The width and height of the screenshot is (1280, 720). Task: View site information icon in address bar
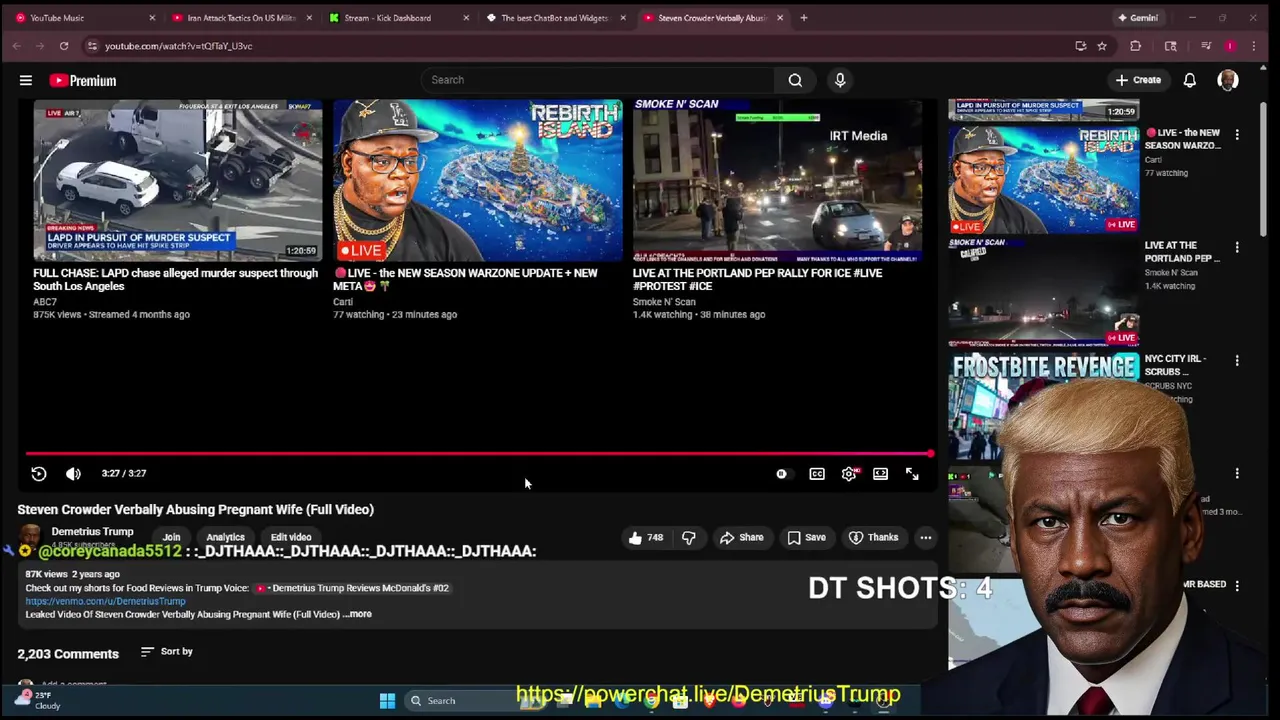tap(92, 46)
